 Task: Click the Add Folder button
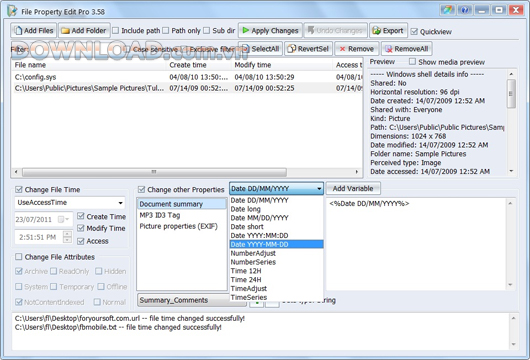[x=84, y=31]
